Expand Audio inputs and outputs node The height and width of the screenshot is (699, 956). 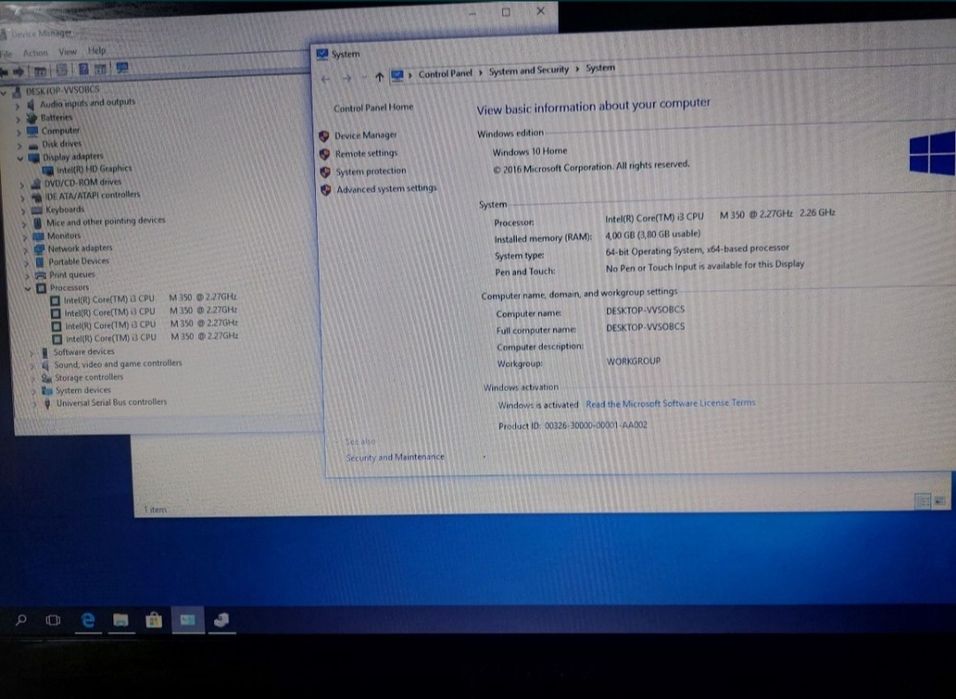(18, 105)
